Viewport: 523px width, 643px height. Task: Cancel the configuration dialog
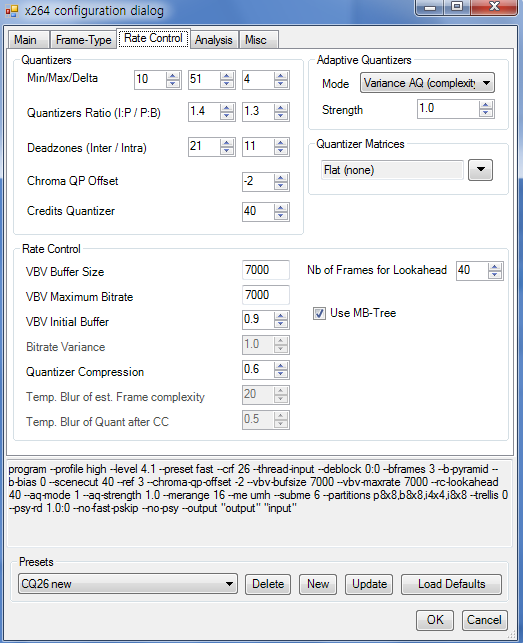(484, 620)
